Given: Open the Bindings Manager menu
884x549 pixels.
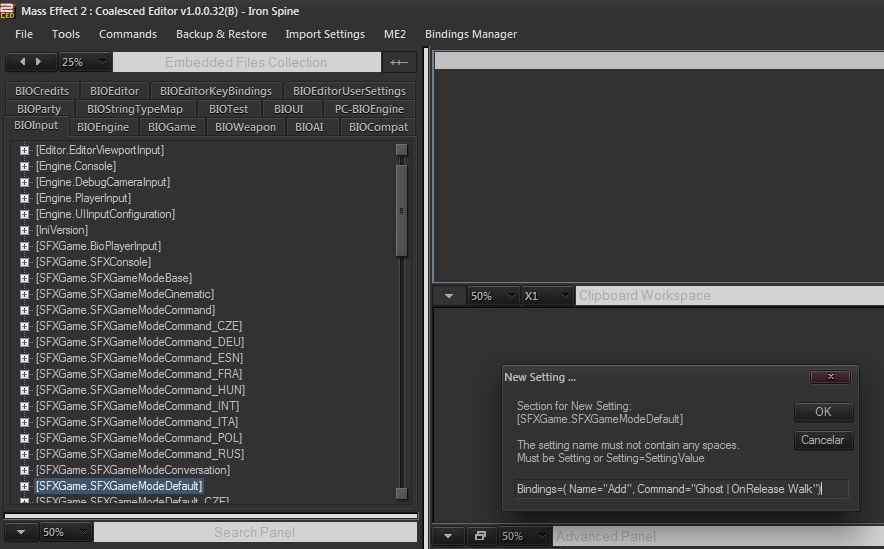Looking at the screenshot, I should pyautogui.click(x=471, y=34).
